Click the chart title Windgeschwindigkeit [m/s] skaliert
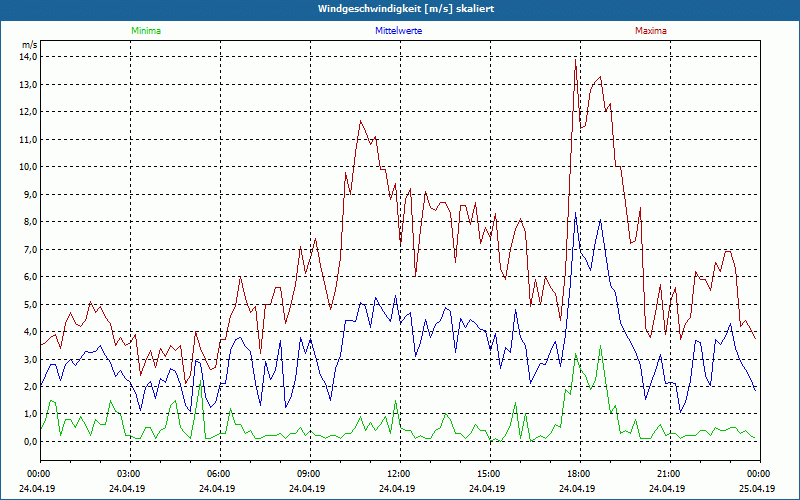This screenshot has height=500, width=800. point(406,9)
